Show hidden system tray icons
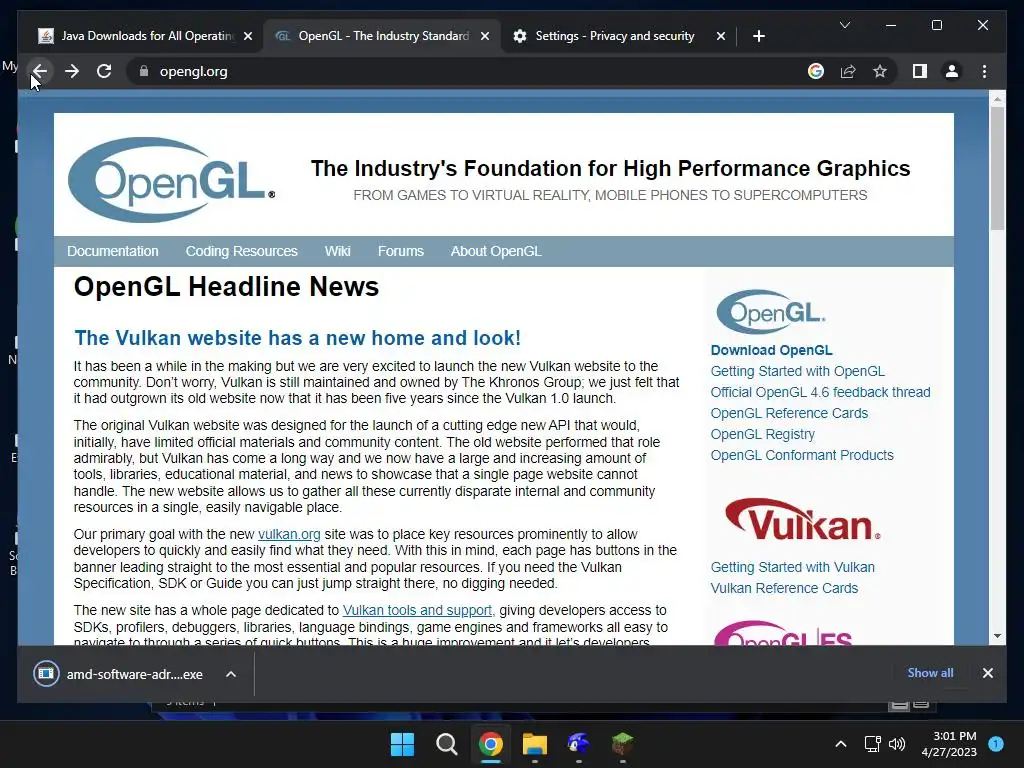The width and height of the screenshot is (1024, 768). [x=840, y=744]
